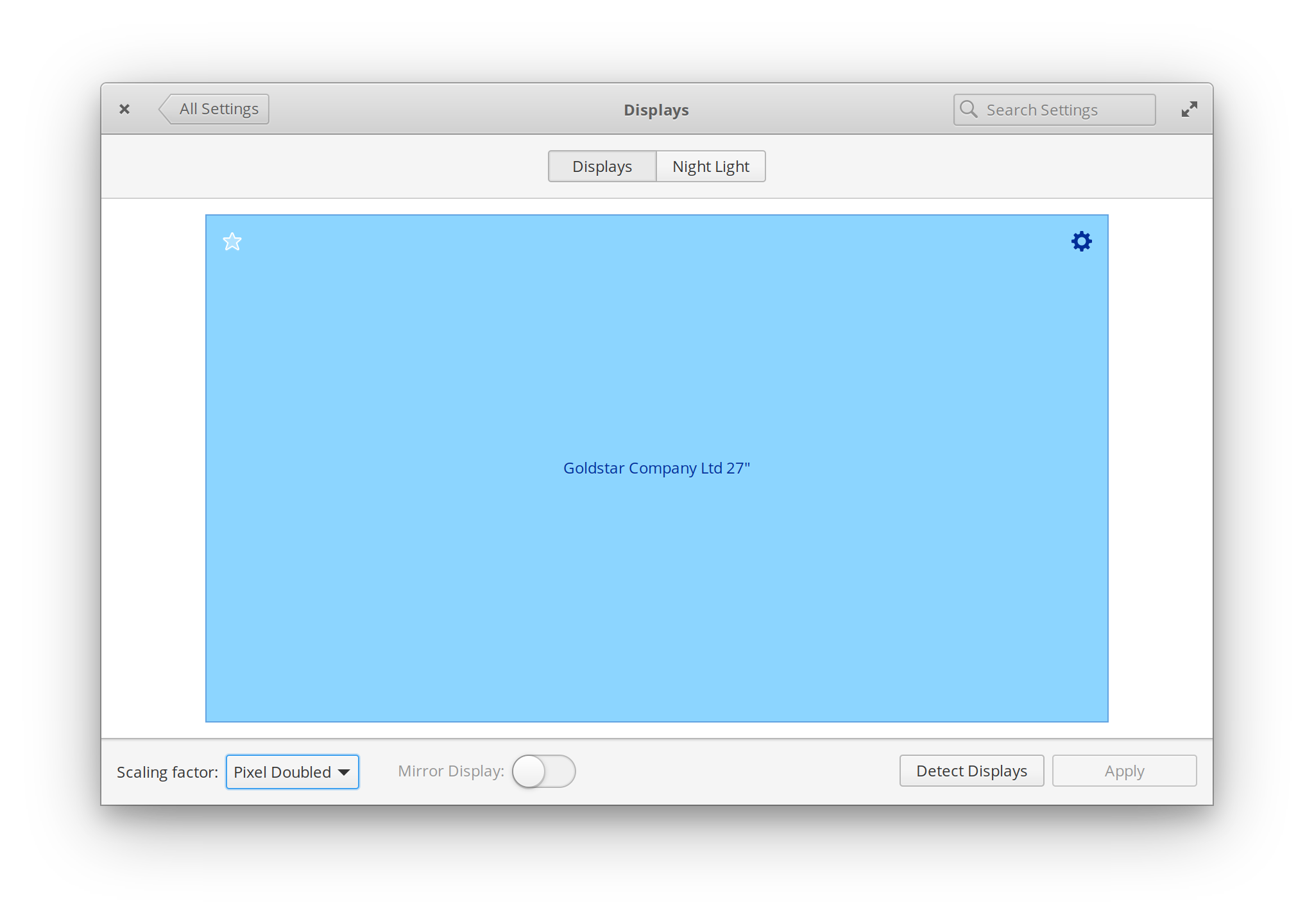Toggle the Mirror Display switch
This screenshot has width=1314, height=924.
click(543, 771)
